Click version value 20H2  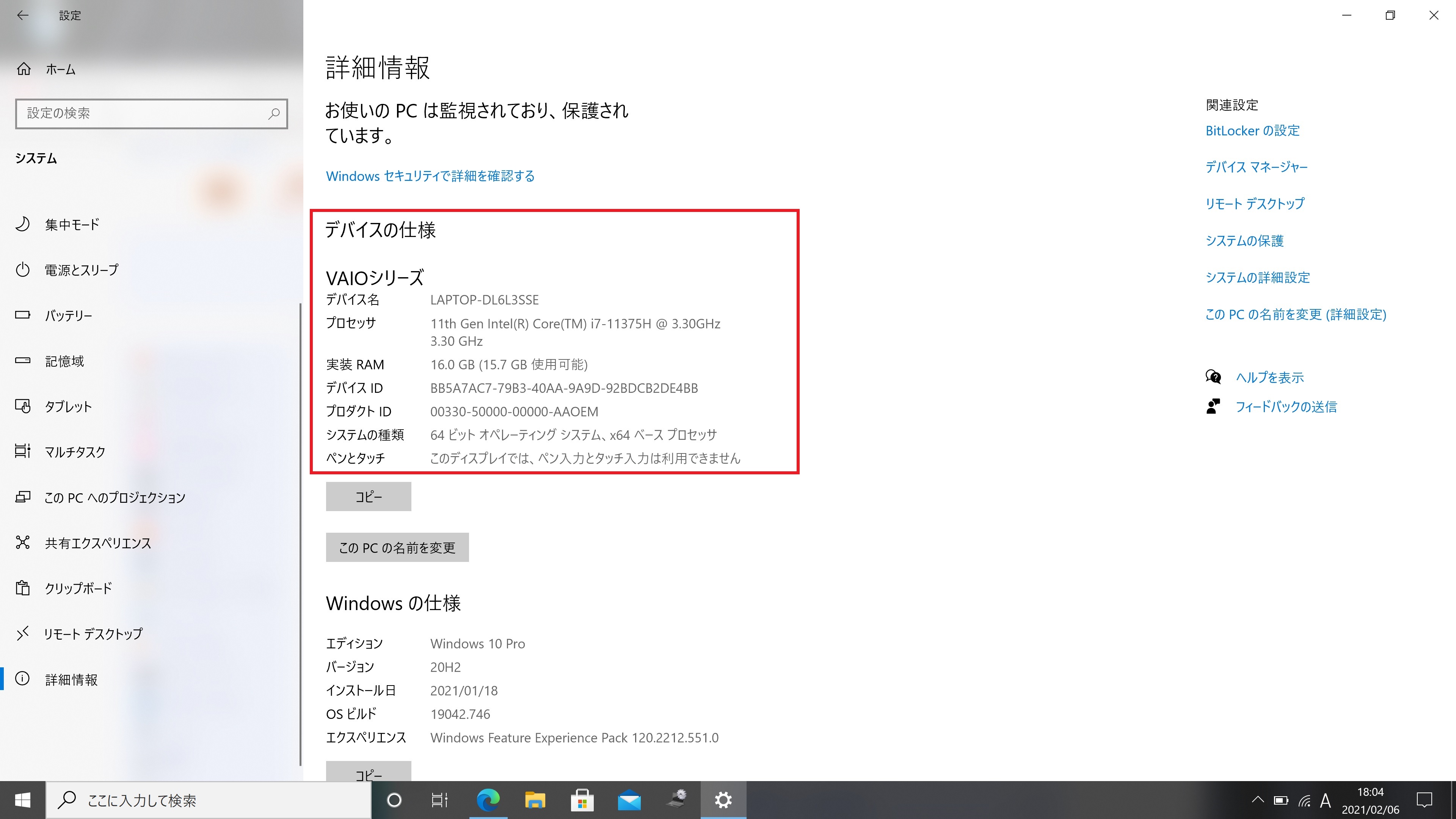[x=446, y=667]
